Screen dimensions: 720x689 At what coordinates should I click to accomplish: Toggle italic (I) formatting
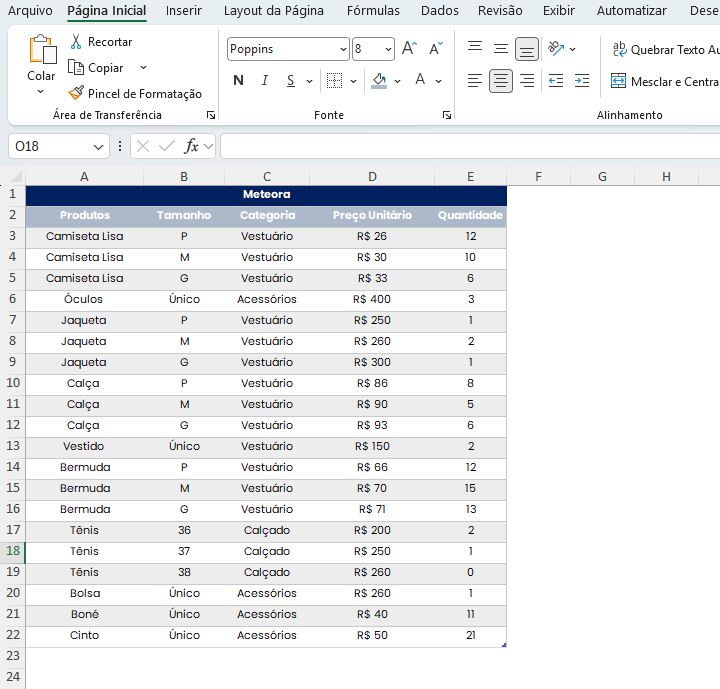click(x=264, y=81)
